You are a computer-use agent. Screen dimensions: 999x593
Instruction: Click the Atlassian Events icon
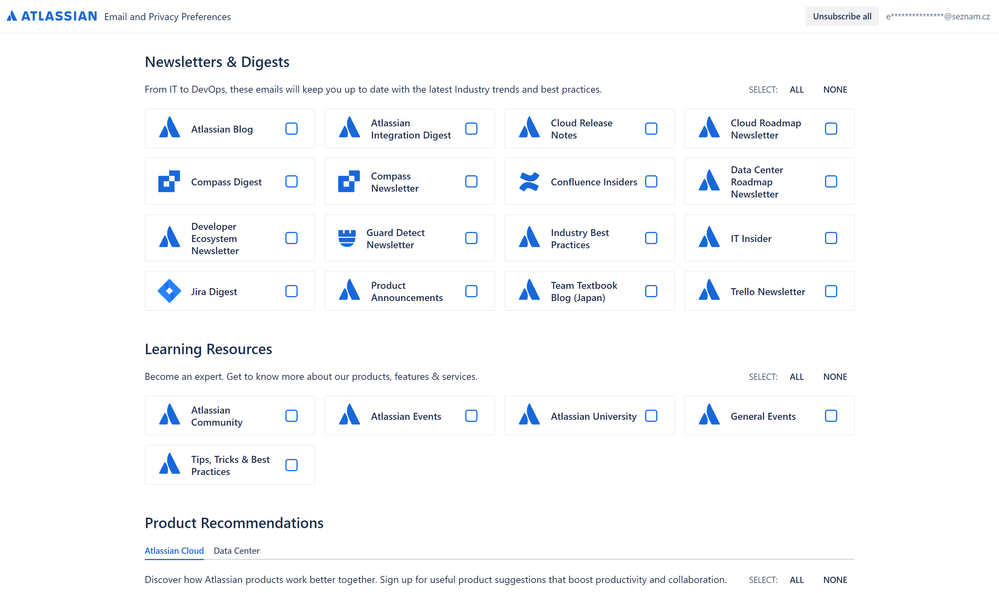[x=349, y=415]
